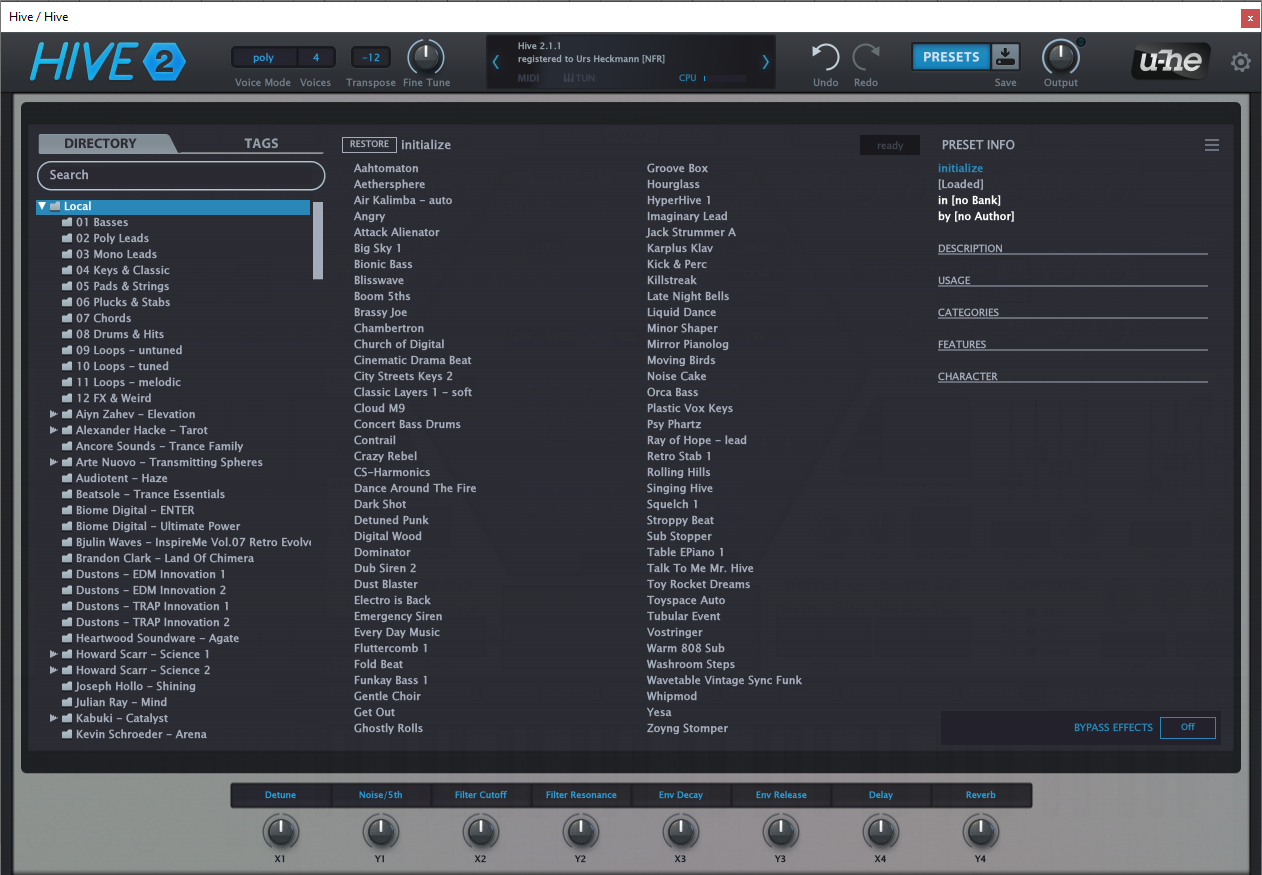The width and height of the screenshot is (1262, 875).
Task: Click the Redo arrow icon
Action: point(866,57)
